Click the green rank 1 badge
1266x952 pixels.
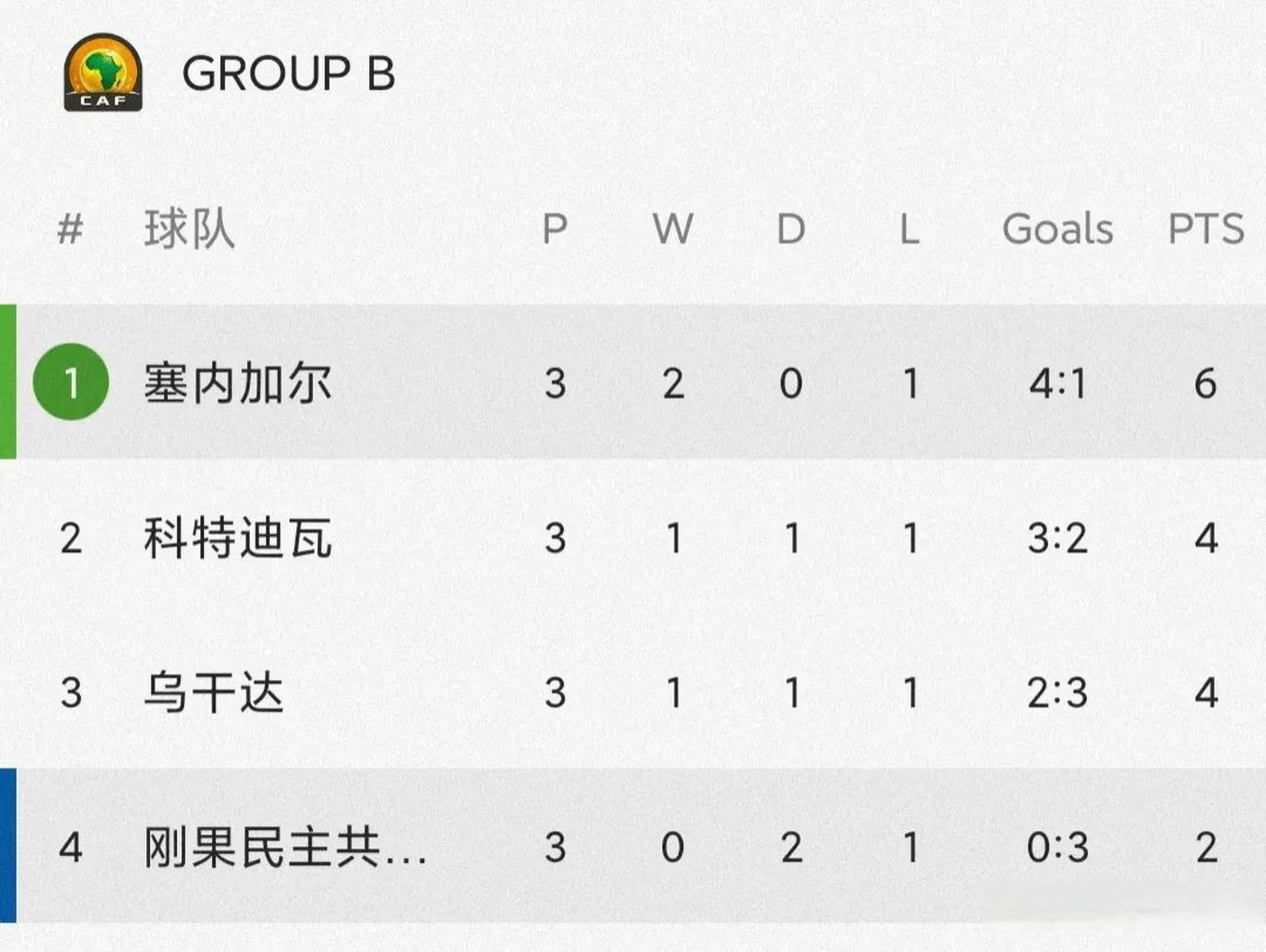tap(71, 382)
